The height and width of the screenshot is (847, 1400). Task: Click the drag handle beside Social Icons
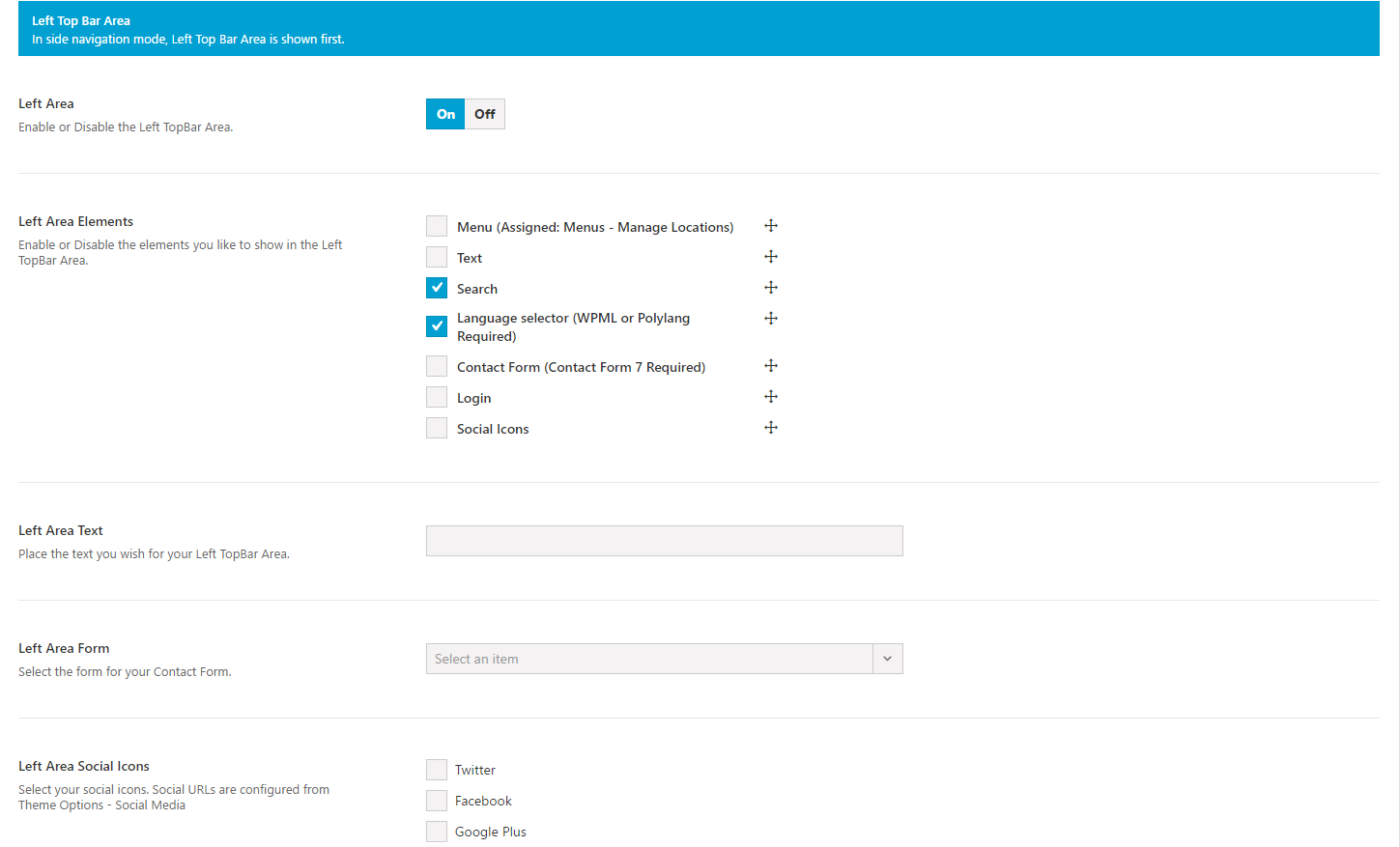pyautogui.click(x=771, y=428)
